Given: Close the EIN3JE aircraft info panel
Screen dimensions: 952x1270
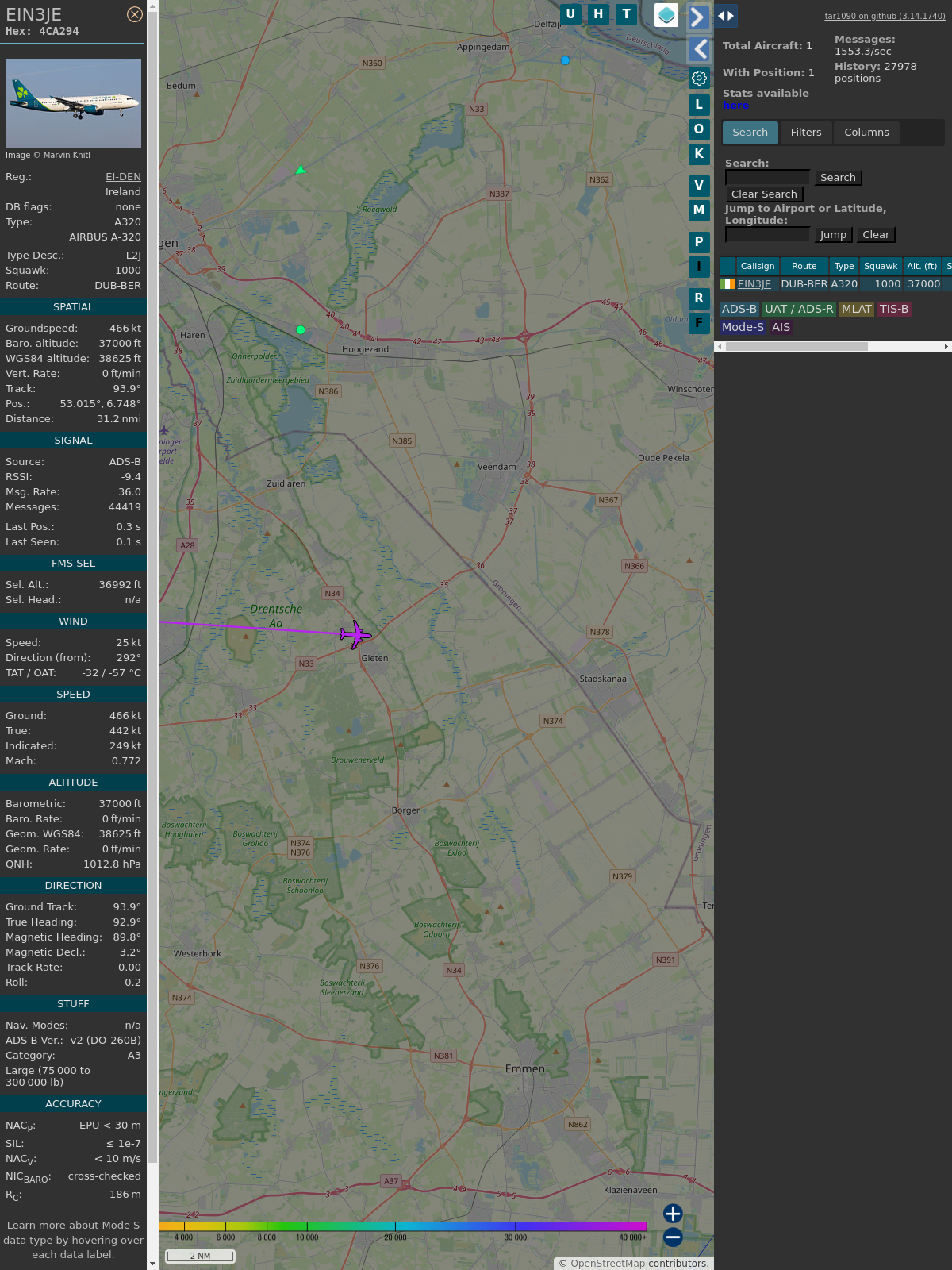Looking at the screenshot, I should click(x=135, y=14).
